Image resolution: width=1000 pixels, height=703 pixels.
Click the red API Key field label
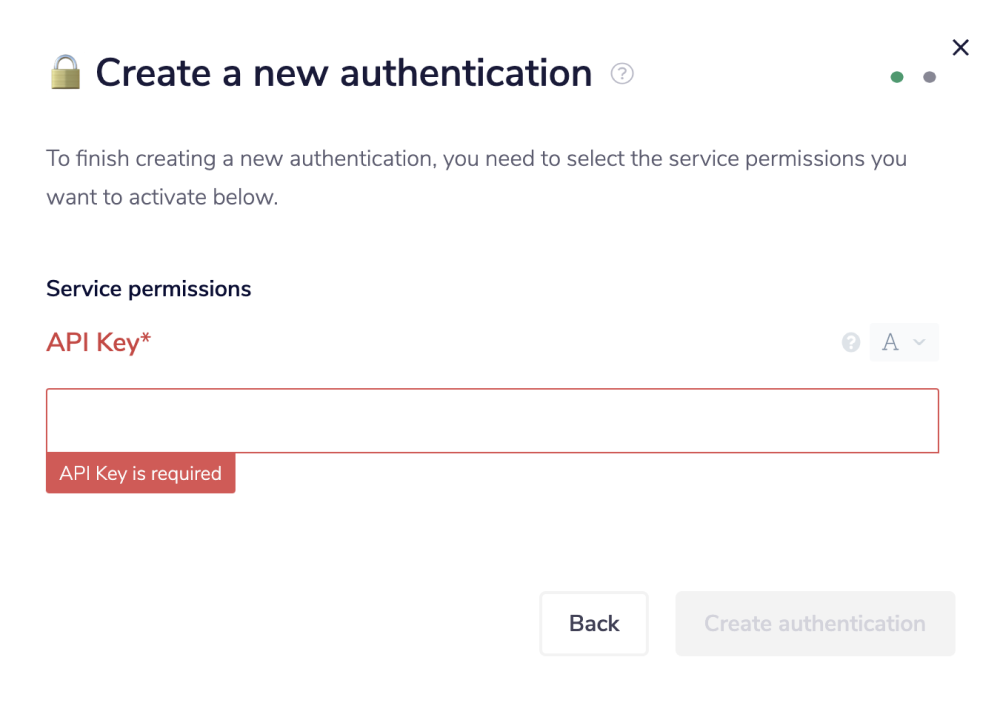point(93,342)
